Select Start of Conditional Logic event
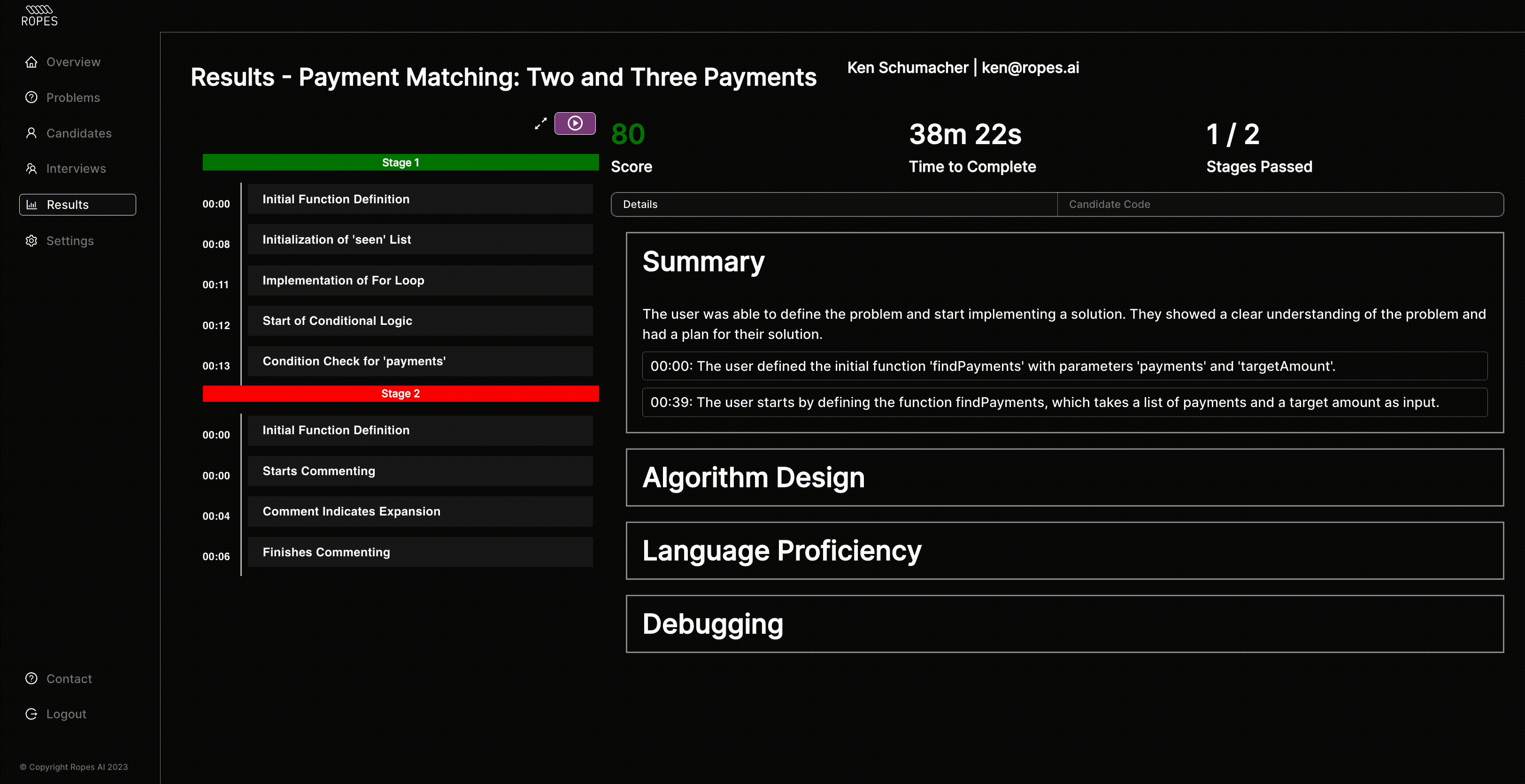 click(420, 320)
